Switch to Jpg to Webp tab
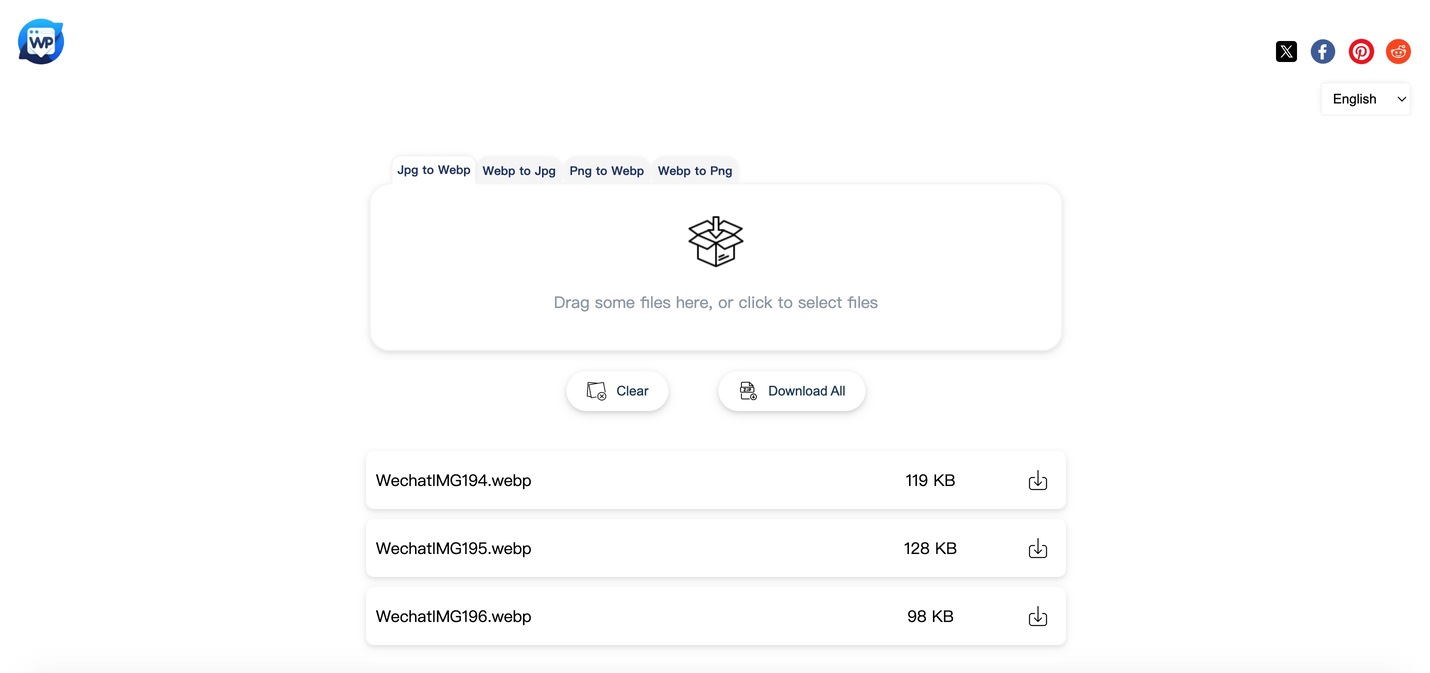The height and width of the screenshot is (673, 1430). (x=434, y=170)
